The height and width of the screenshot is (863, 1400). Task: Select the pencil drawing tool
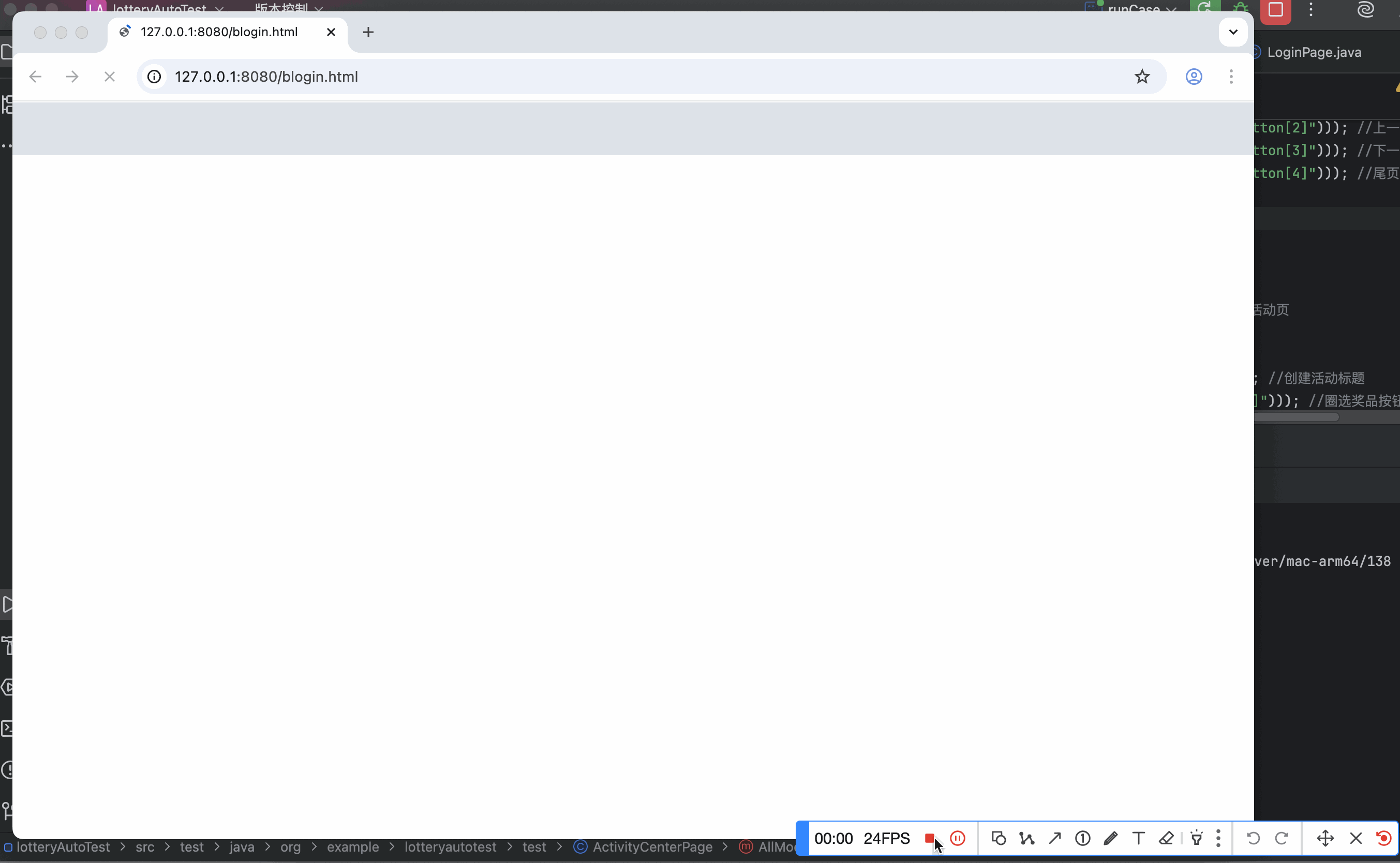tap(1111, 839)
